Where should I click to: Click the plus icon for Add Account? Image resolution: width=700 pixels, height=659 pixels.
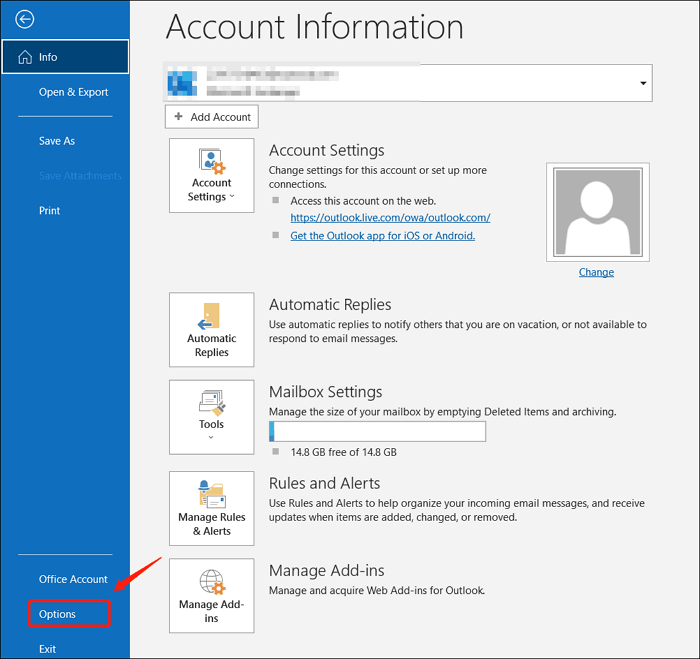tap(179, 117)
